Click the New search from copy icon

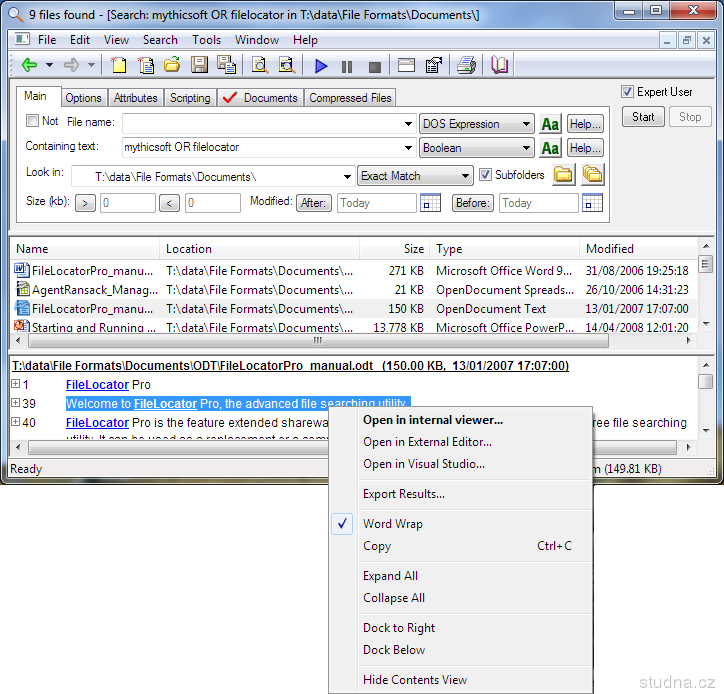pos(146,65)
